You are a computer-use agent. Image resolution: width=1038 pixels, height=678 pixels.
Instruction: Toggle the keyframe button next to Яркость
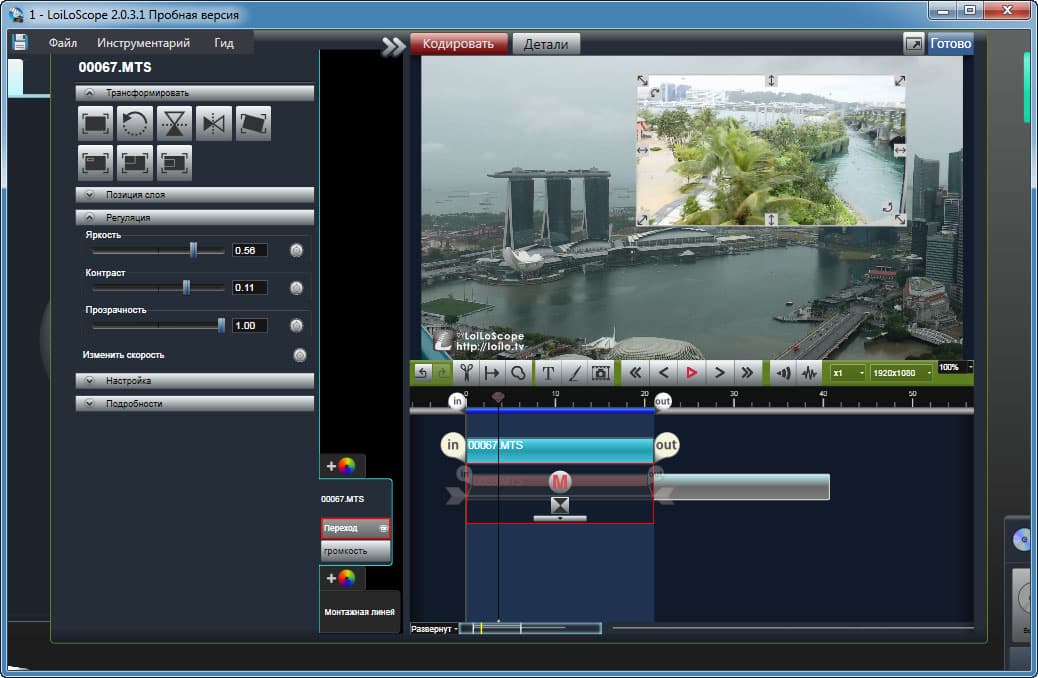[x=296, y=250]
